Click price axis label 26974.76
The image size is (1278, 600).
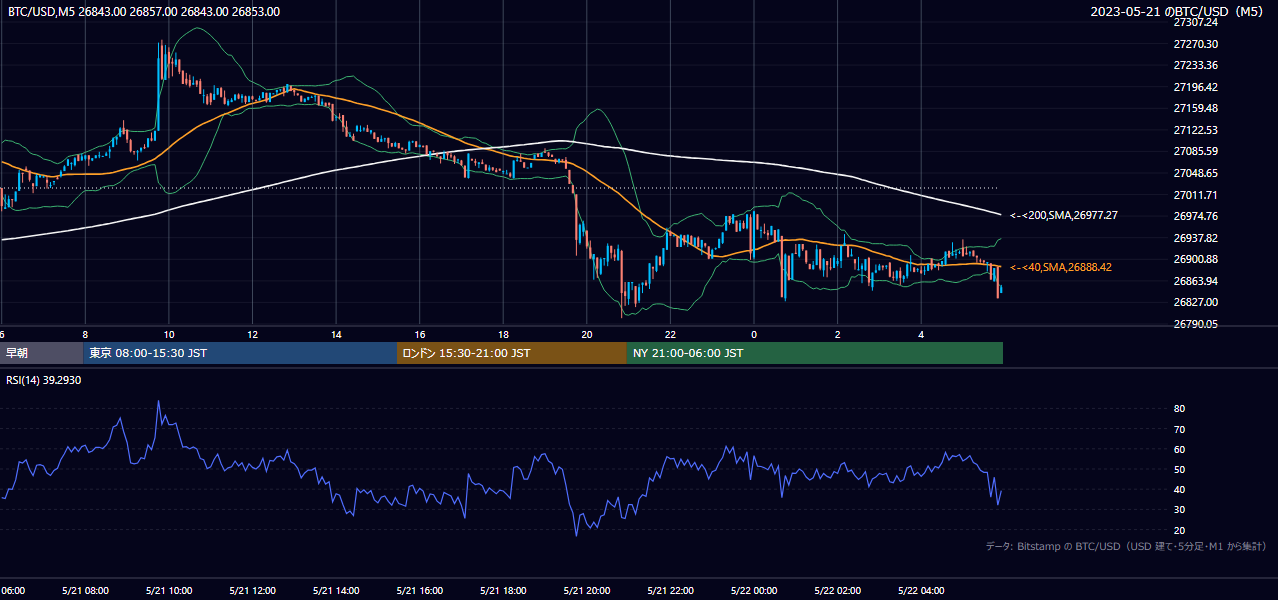pos(1195,216)
